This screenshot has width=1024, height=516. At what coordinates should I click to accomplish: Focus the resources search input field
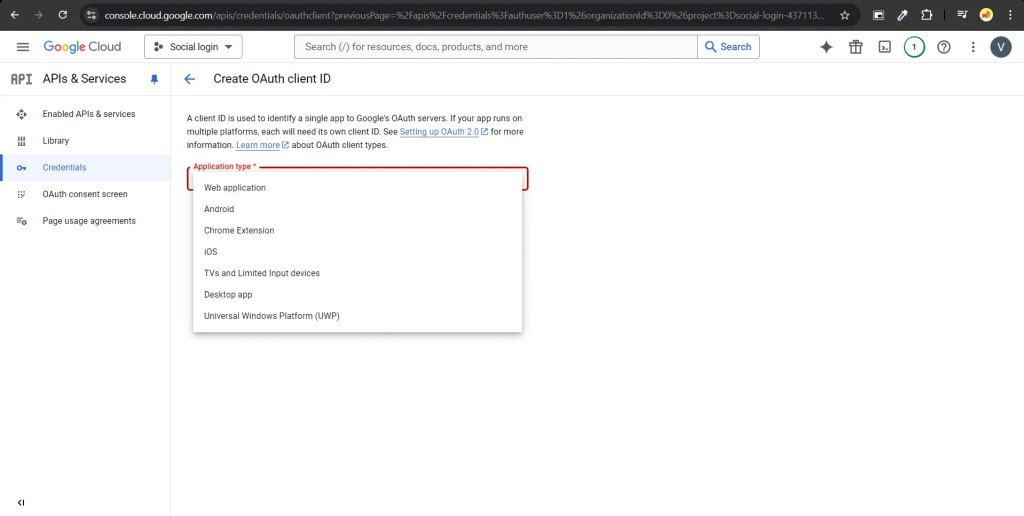495,47
